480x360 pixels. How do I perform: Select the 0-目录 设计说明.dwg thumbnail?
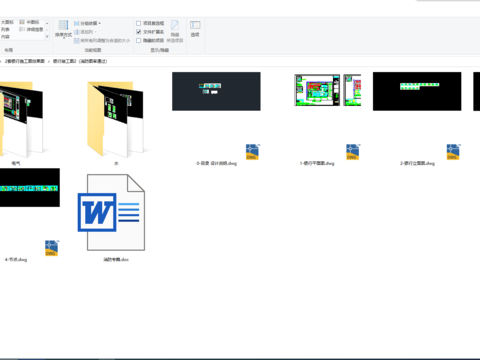[x=216, y=91]
